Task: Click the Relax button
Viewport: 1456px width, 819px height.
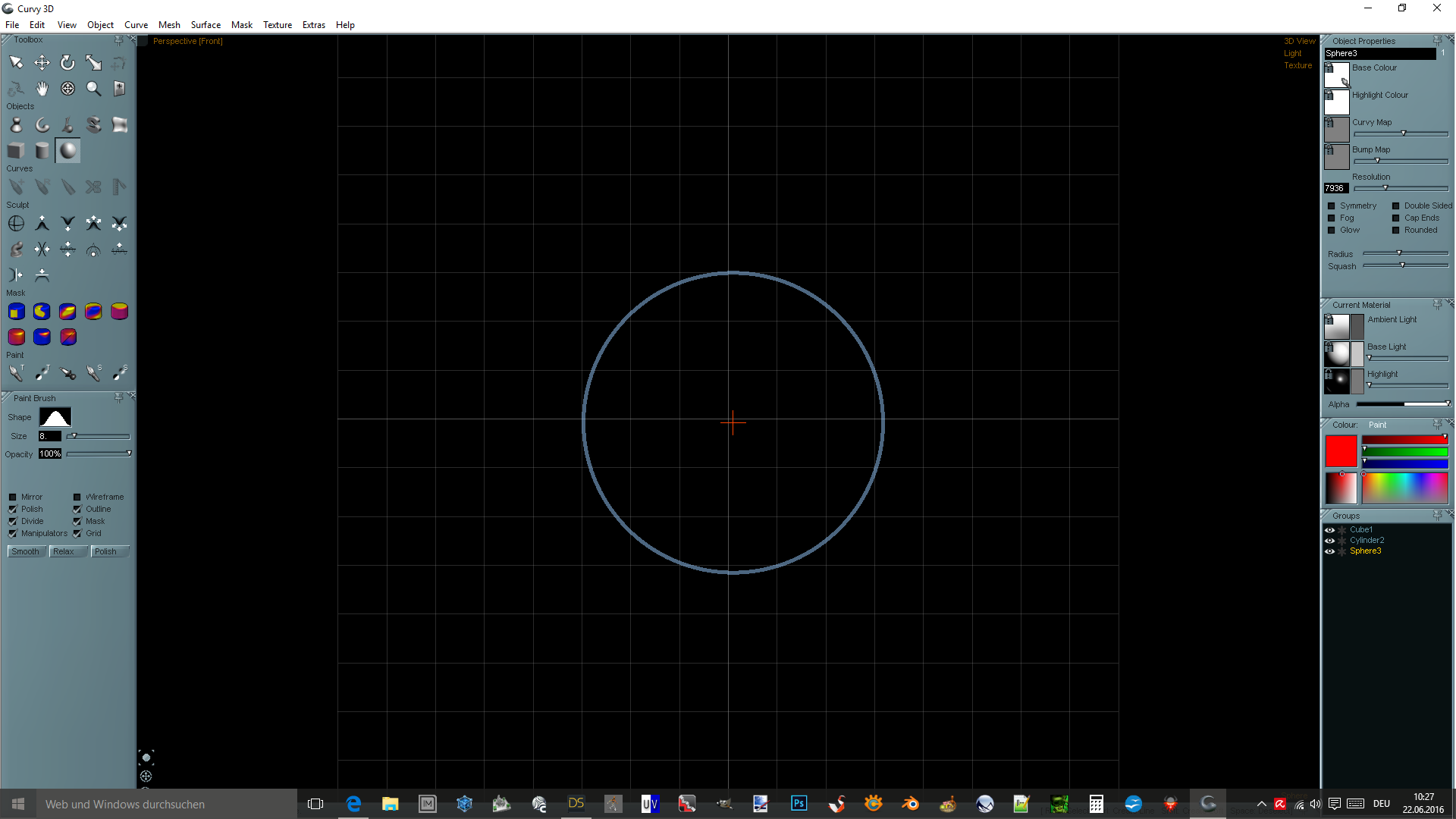Action: [68, 552]
